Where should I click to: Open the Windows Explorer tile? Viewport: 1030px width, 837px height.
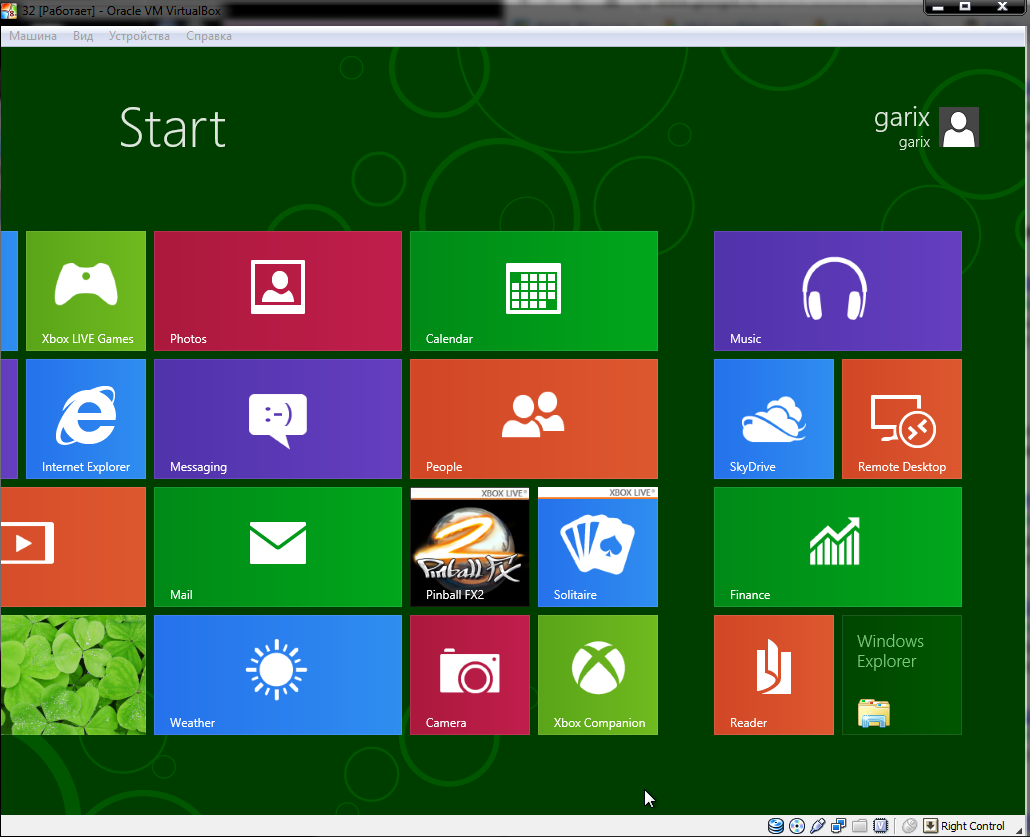pyautogui.click(x=902, y=675)
